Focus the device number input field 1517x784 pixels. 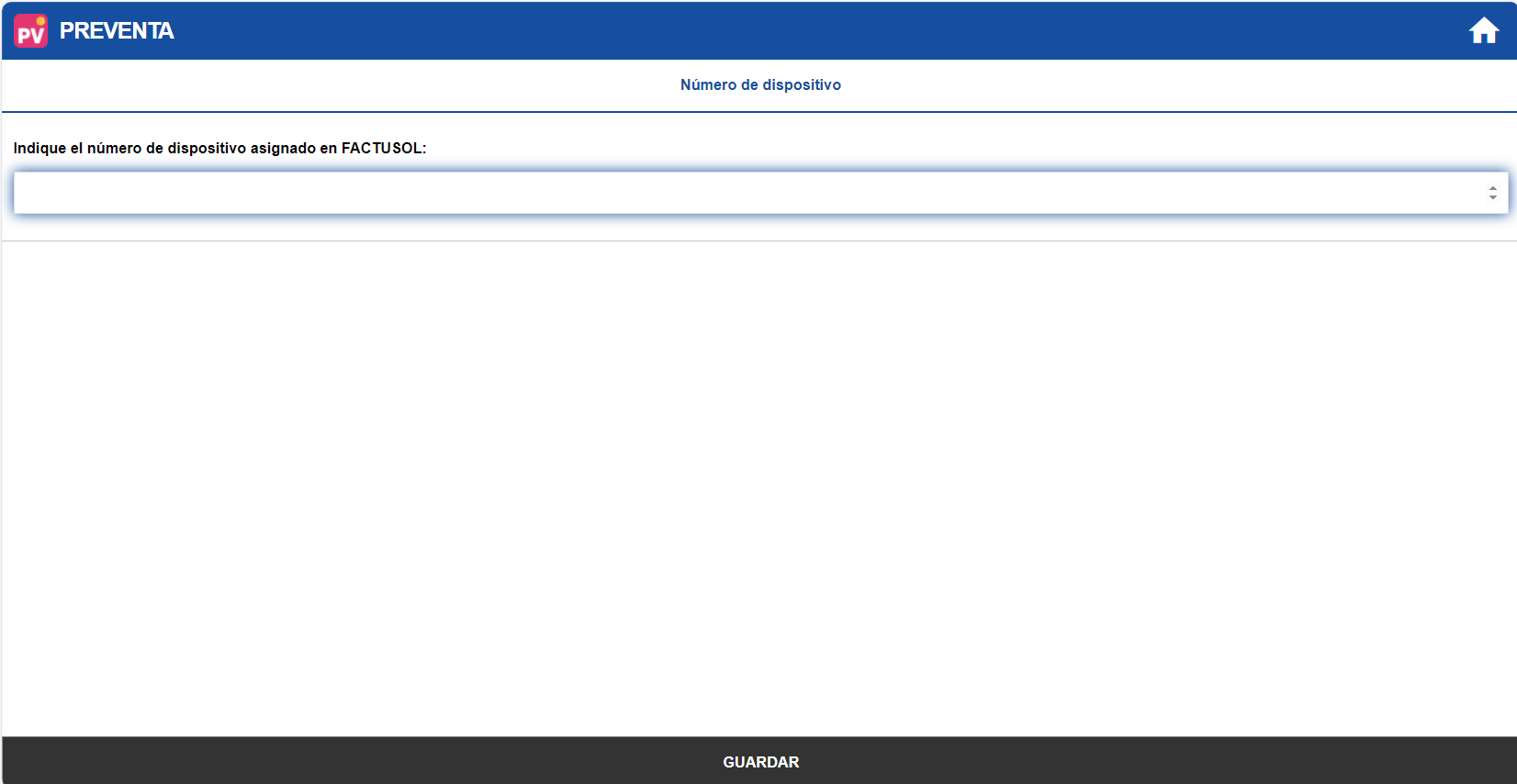(760, 193)
